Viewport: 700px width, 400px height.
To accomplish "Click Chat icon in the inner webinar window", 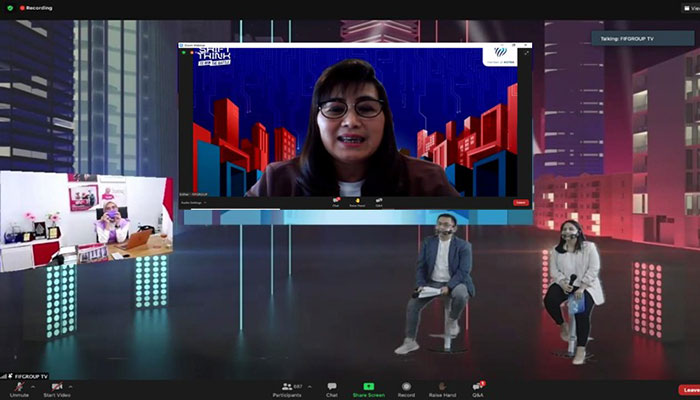I will (x=336, y=201).
